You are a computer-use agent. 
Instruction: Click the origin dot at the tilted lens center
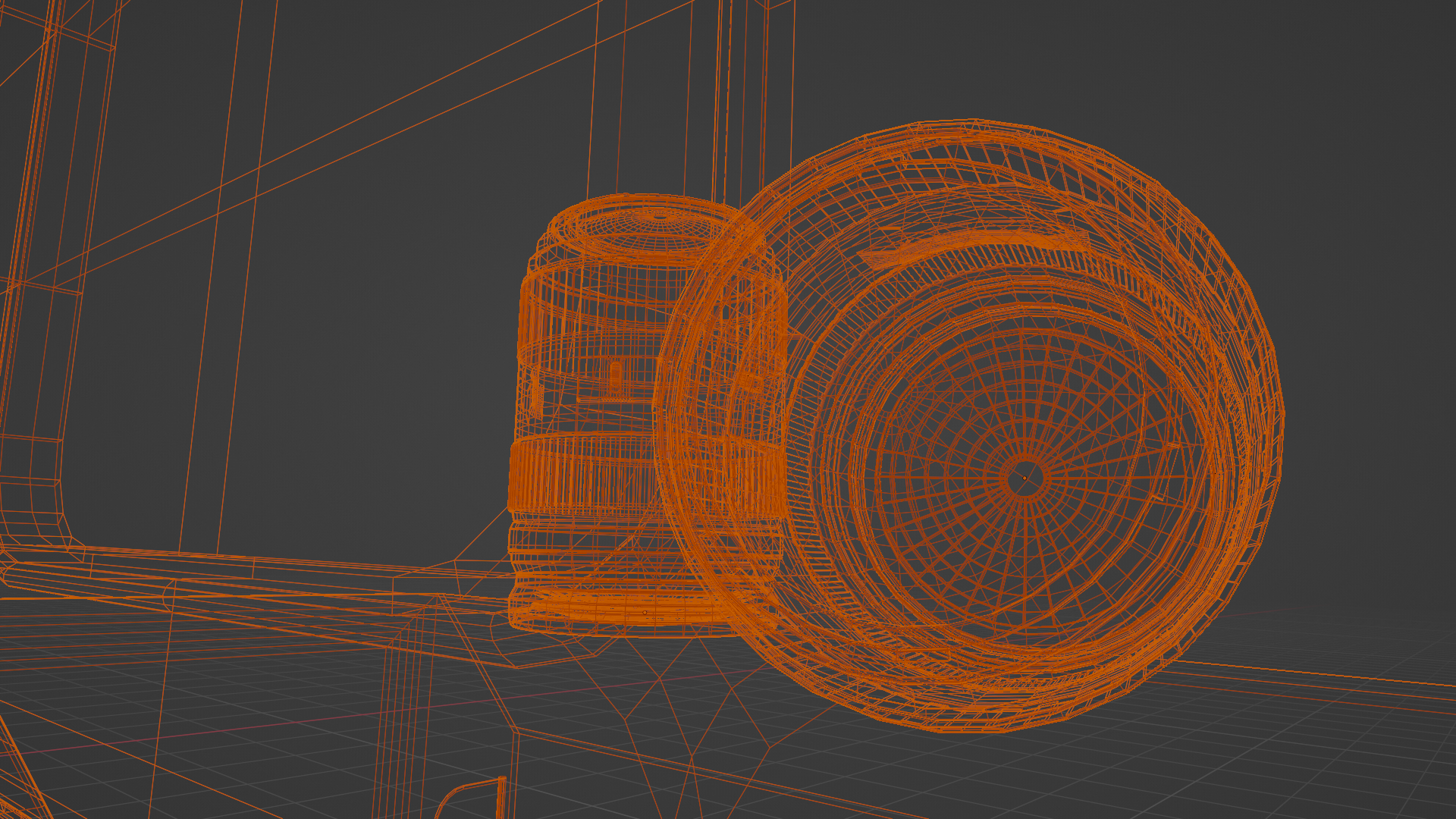tap(1025, 478)
